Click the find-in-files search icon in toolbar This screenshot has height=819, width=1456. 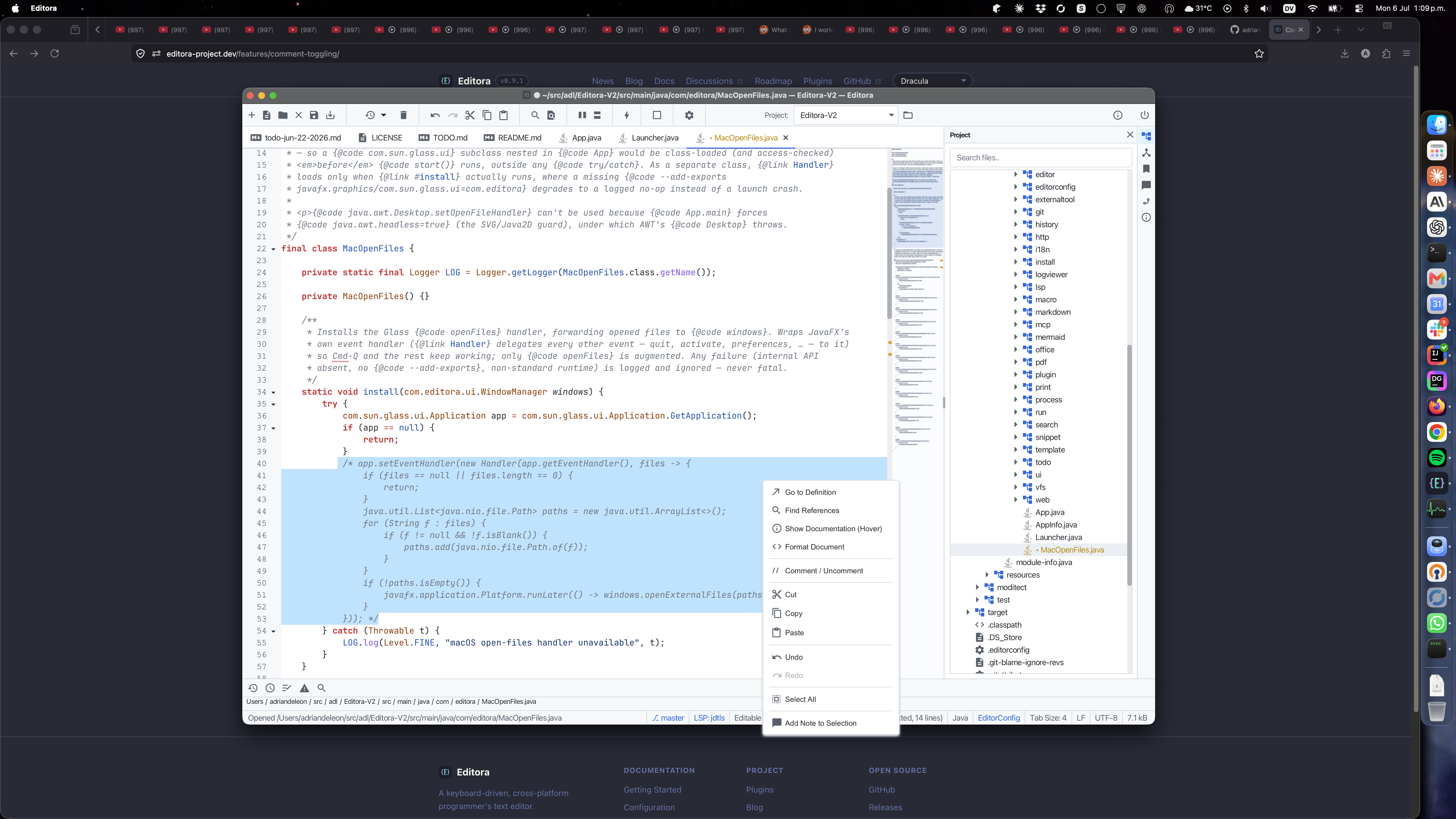click(551, 115)
